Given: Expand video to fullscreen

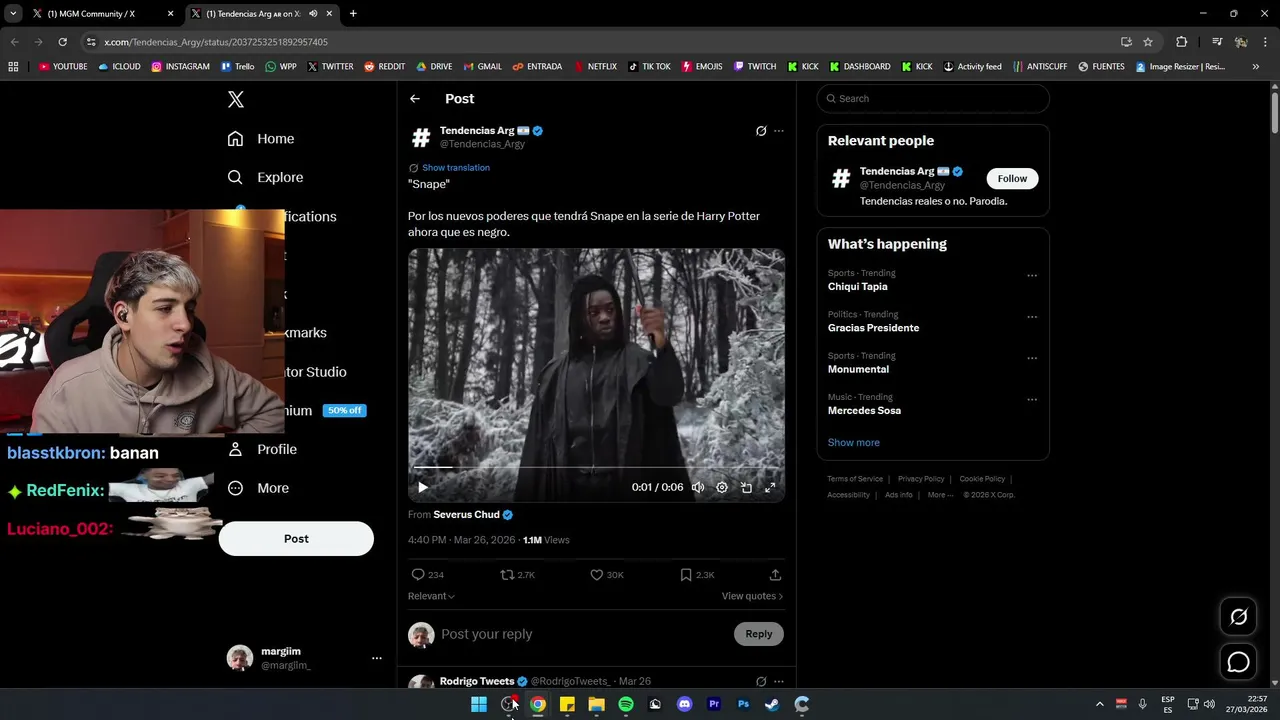Looking at the screenshot, I should [770, 488].
